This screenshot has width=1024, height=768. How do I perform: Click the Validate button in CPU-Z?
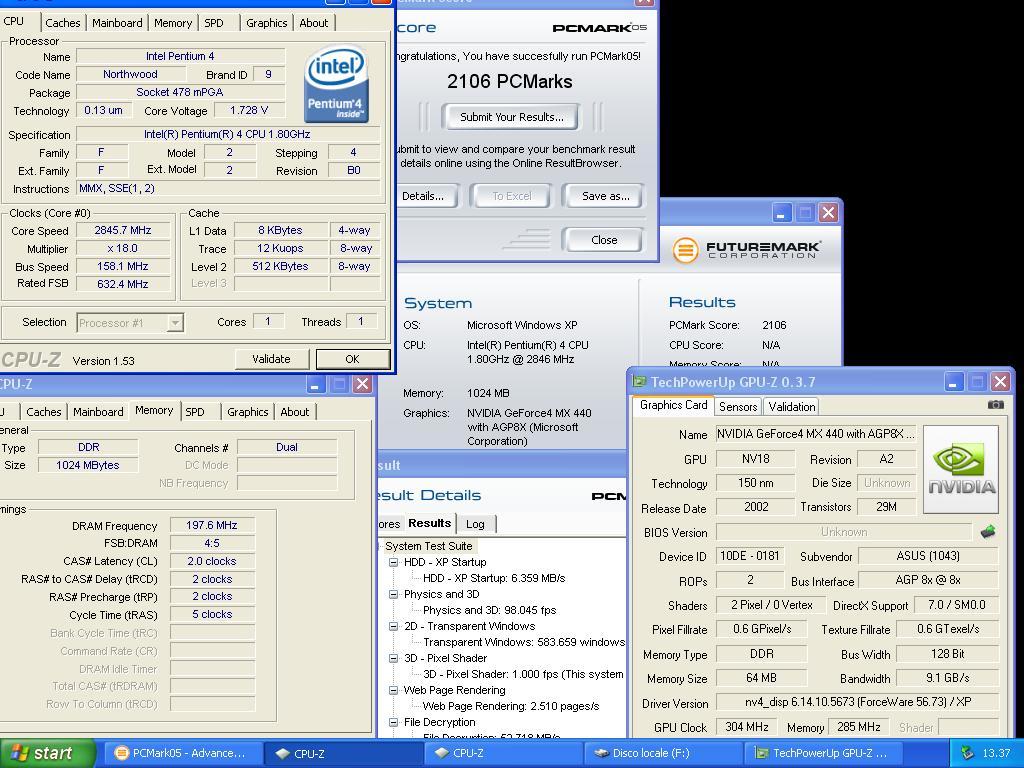click(271, 359)
